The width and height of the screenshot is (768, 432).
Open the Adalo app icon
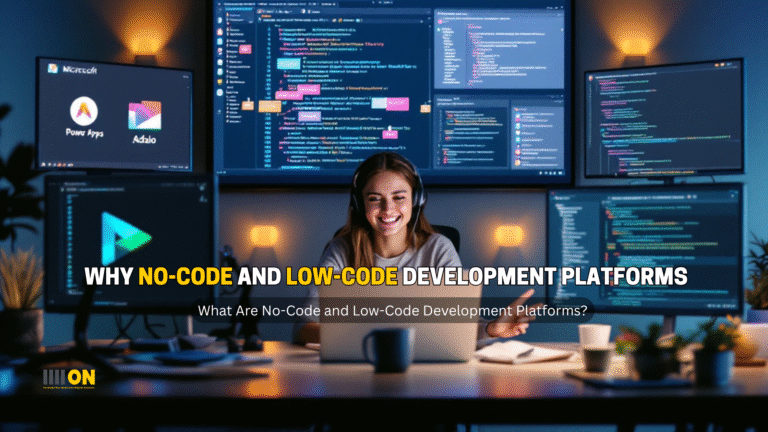click(144, 116)
